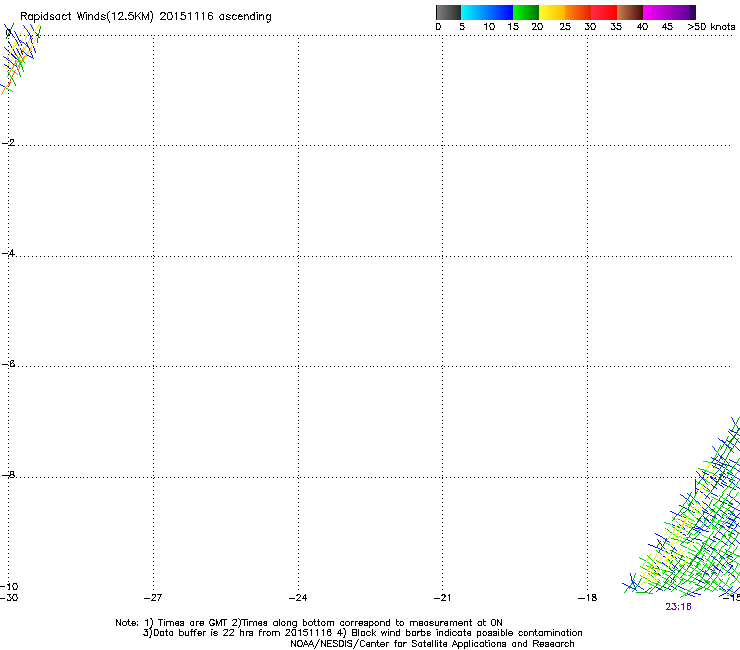Click the '-21' longitude axis label
The width and height of the screenshot is (740, 650).
pyautogui.click(x=443, y=598)
